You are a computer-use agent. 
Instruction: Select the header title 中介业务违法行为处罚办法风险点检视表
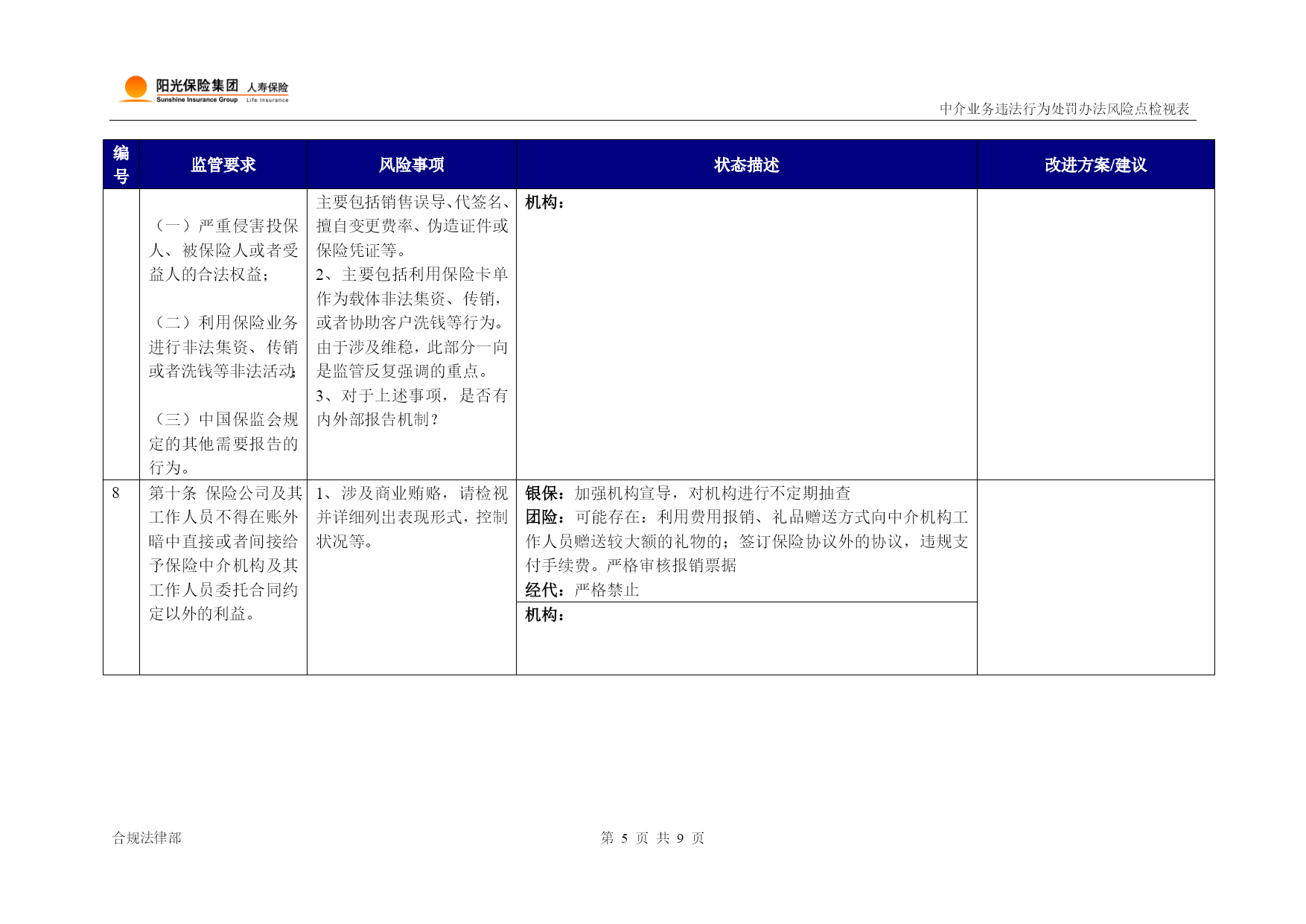[x=1064, y=109]
